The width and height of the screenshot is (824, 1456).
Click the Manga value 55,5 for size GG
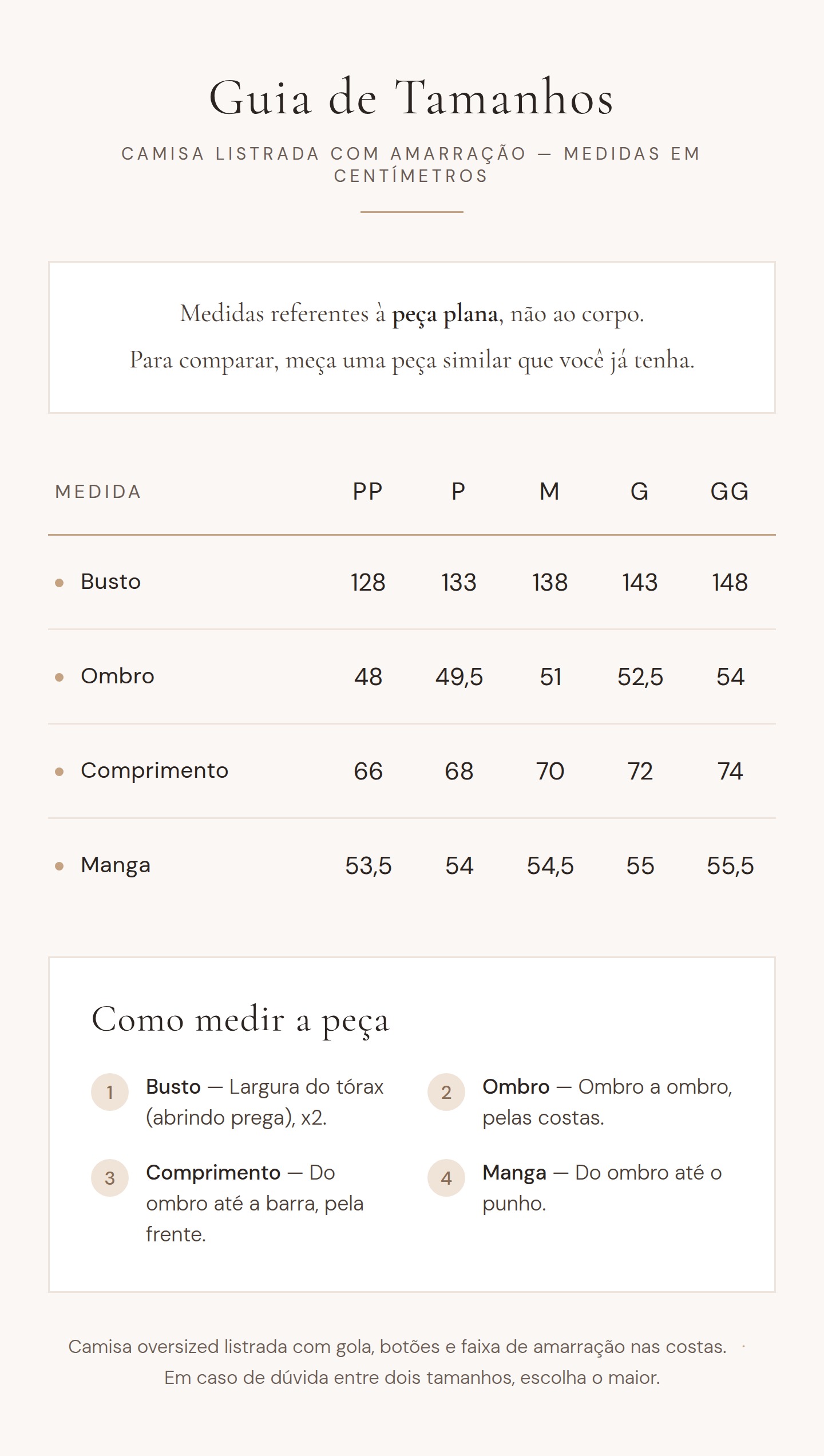pos(730,866)
